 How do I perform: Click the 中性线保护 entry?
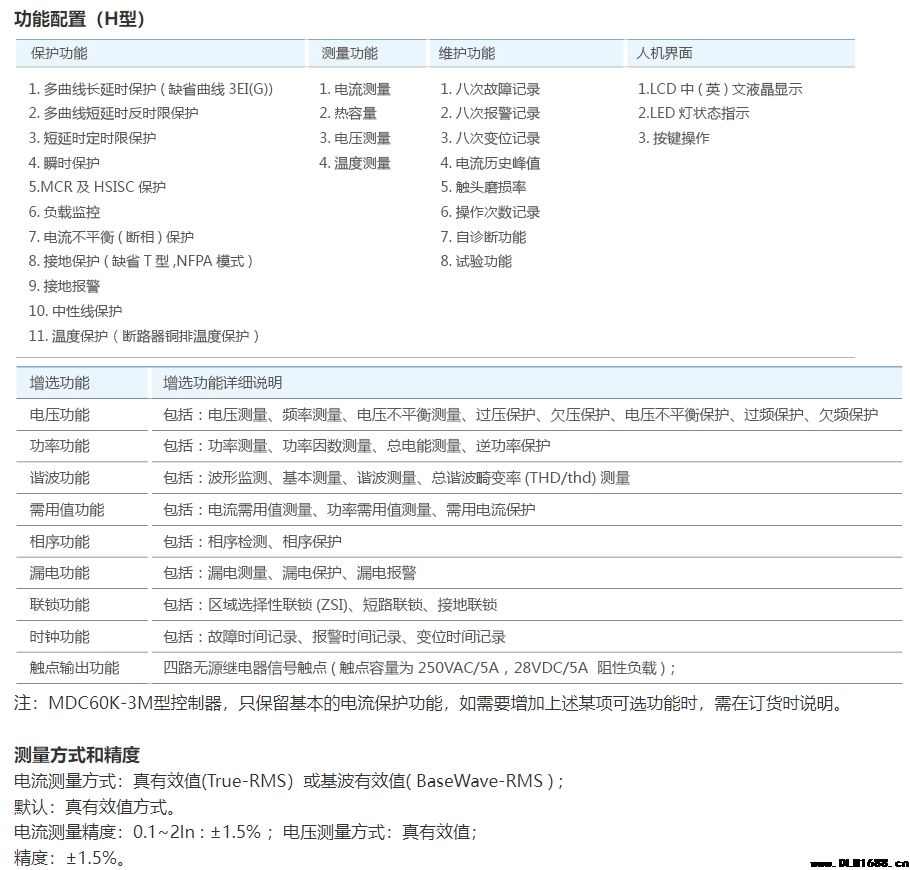(75, 311)
